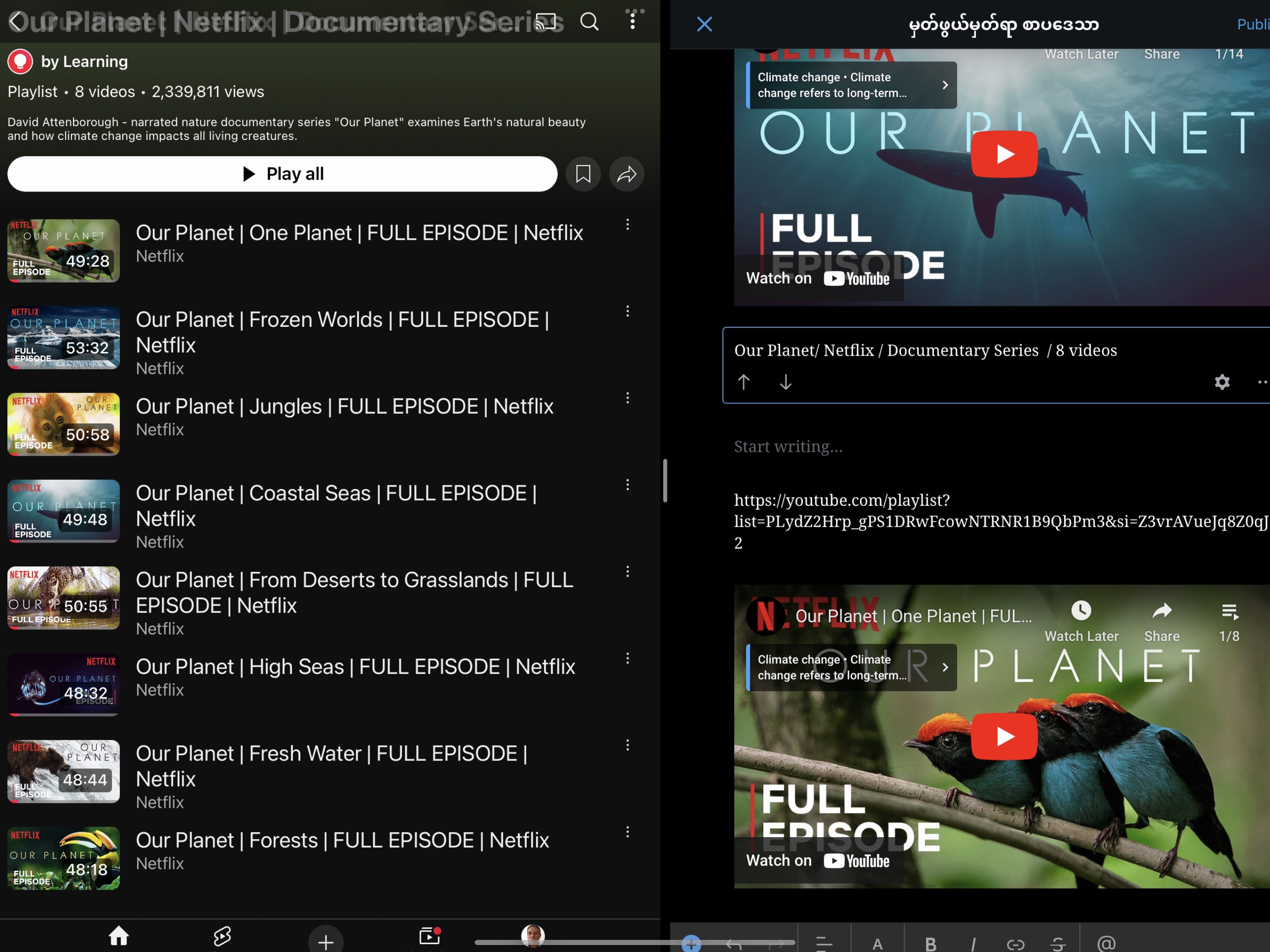Open Subscriptions tab in bottom bar

[x=429, y=937]
